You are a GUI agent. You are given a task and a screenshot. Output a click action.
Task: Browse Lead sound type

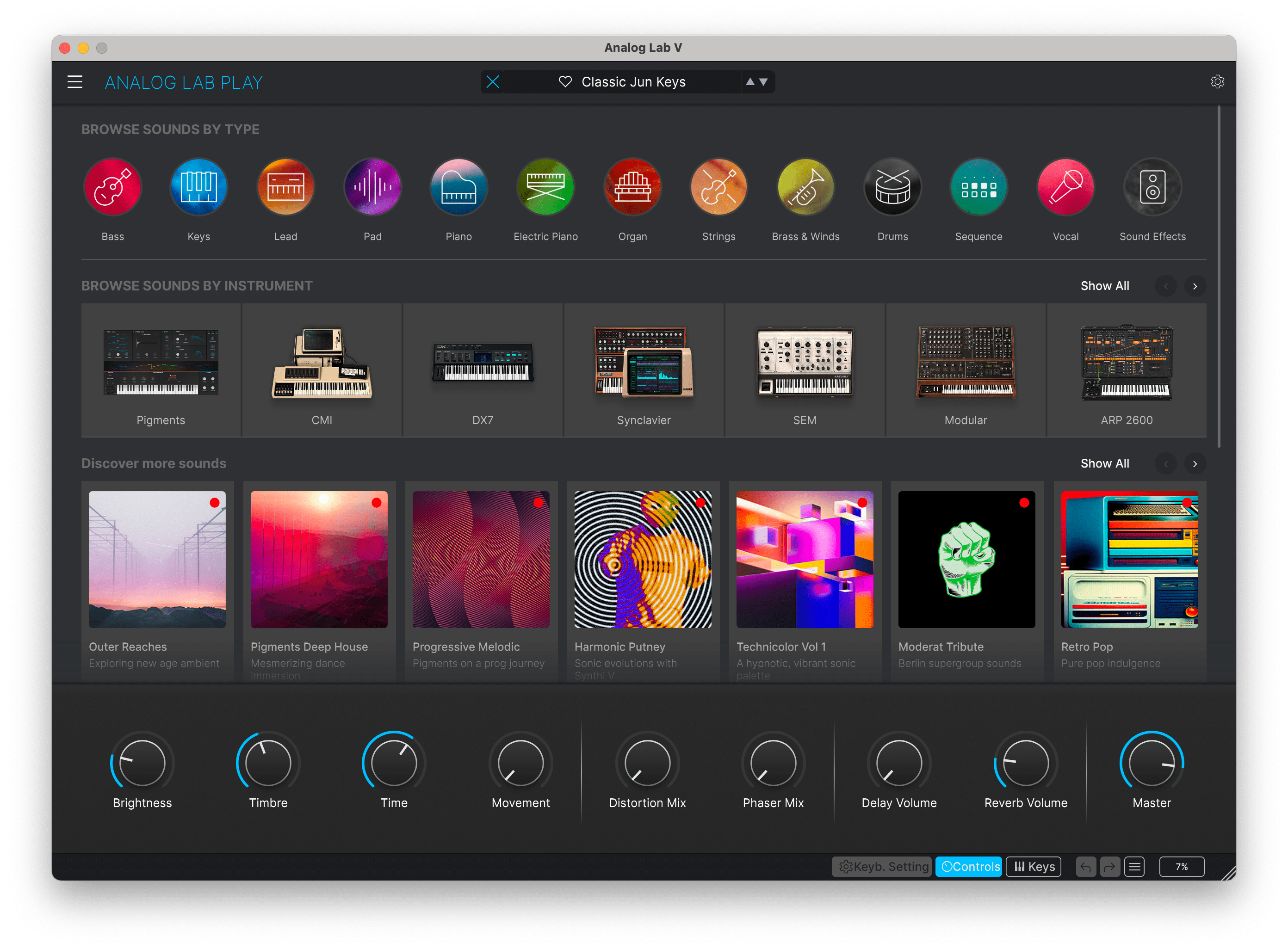285,187
